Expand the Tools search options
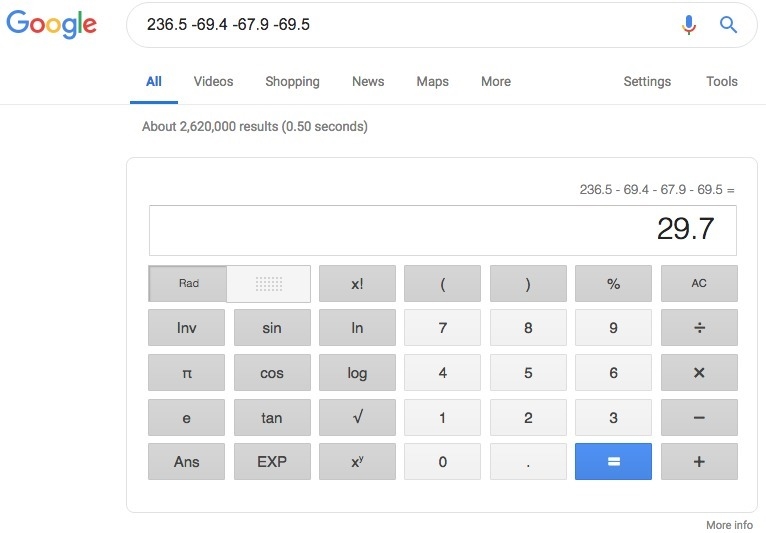The height and width of the screenshot is (533, 766). tap(722, 81)
